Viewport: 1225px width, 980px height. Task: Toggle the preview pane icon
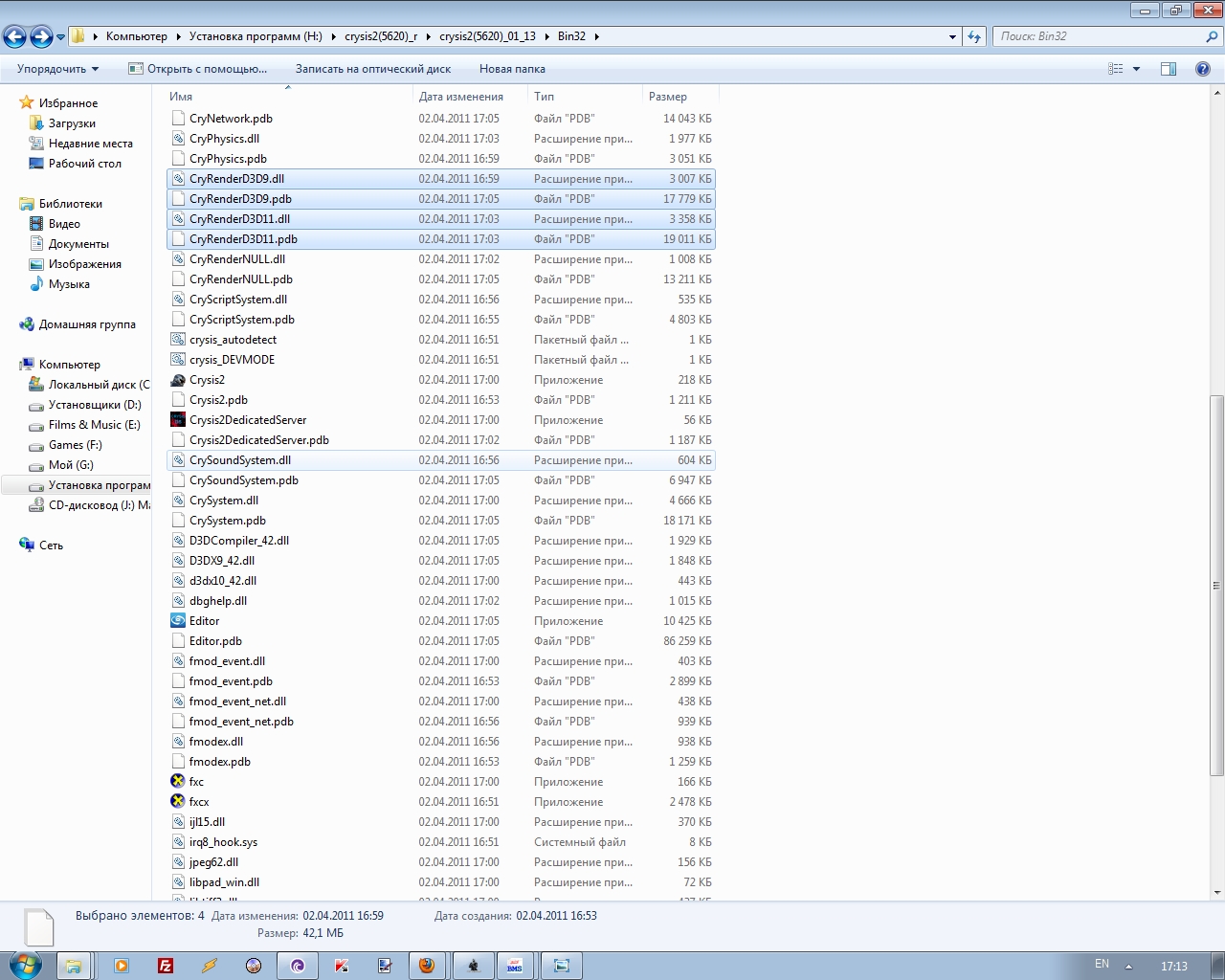point(1169,69)
